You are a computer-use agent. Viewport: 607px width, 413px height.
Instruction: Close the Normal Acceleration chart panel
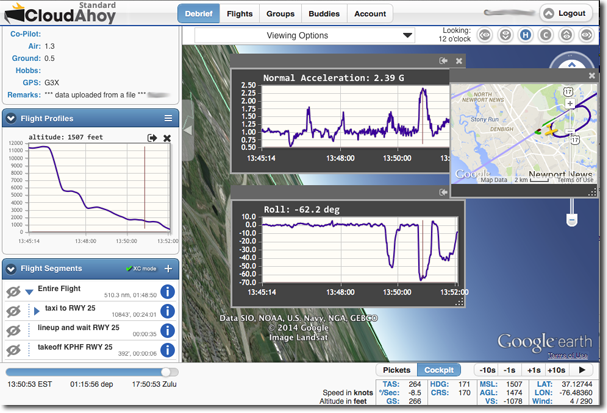coord(459,61)
